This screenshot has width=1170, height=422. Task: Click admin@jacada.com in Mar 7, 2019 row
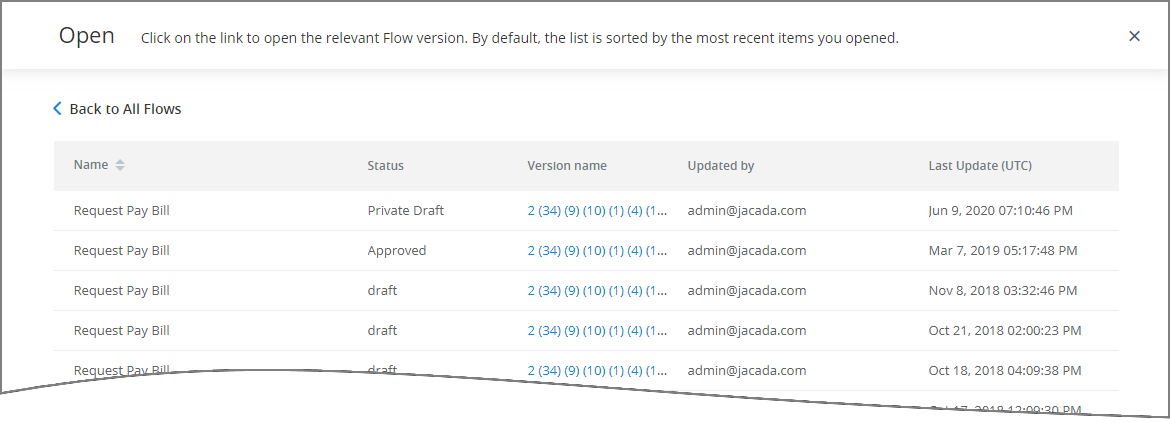[x=747, y=251]
